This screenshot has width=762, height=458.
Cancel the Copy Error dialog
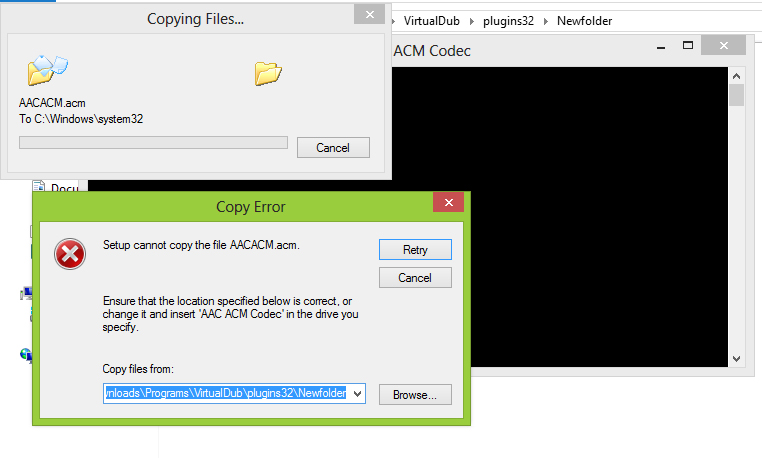tap(415, 278)
